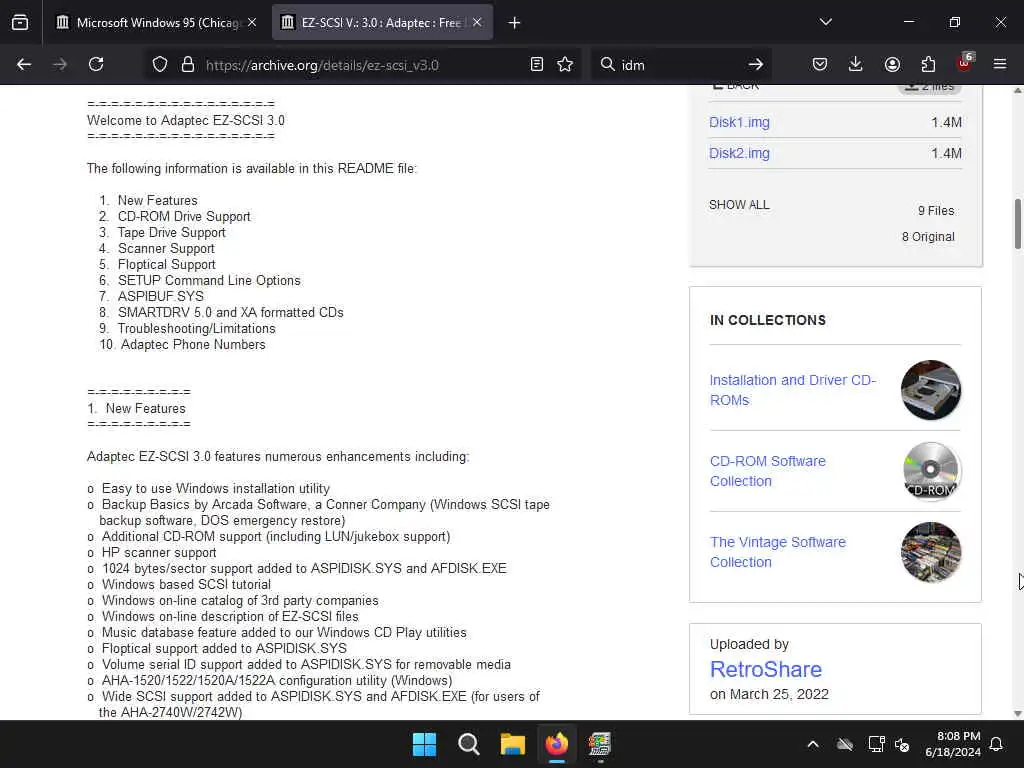1024x768 pixels.
Task: Click 'HP scanner support' bullet text
Action: (x=159, y=552)
